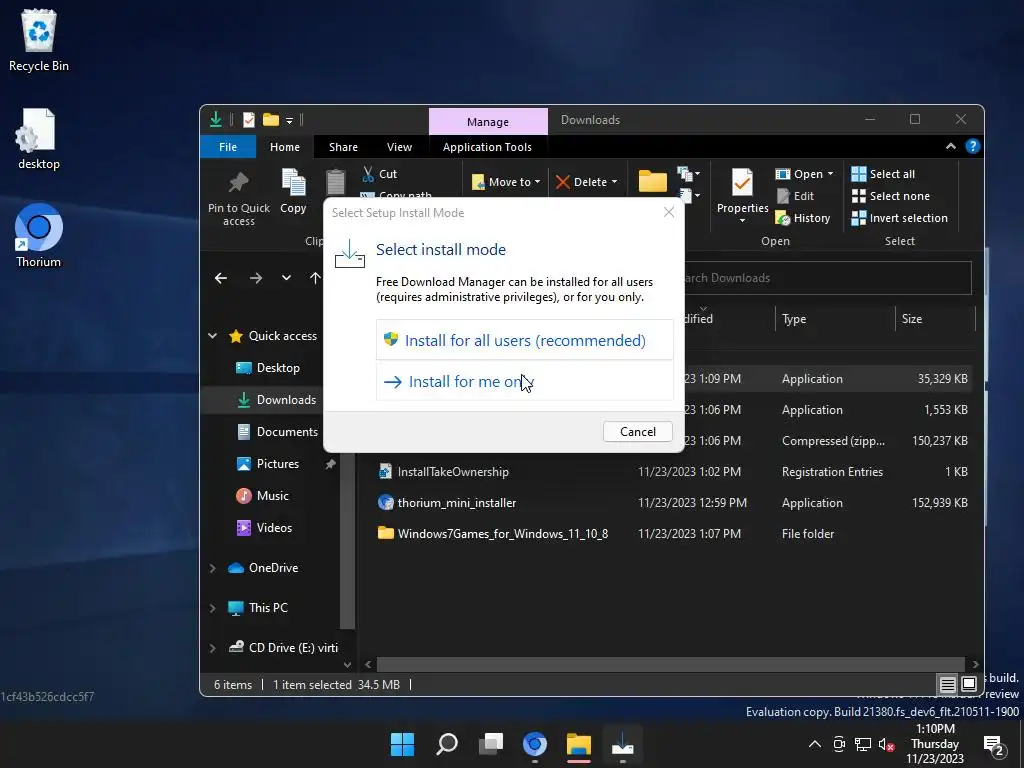This screenshot has height=768, width=1024.
Task: Open Task View on the taskbar
Action: [x=490, y=744]
